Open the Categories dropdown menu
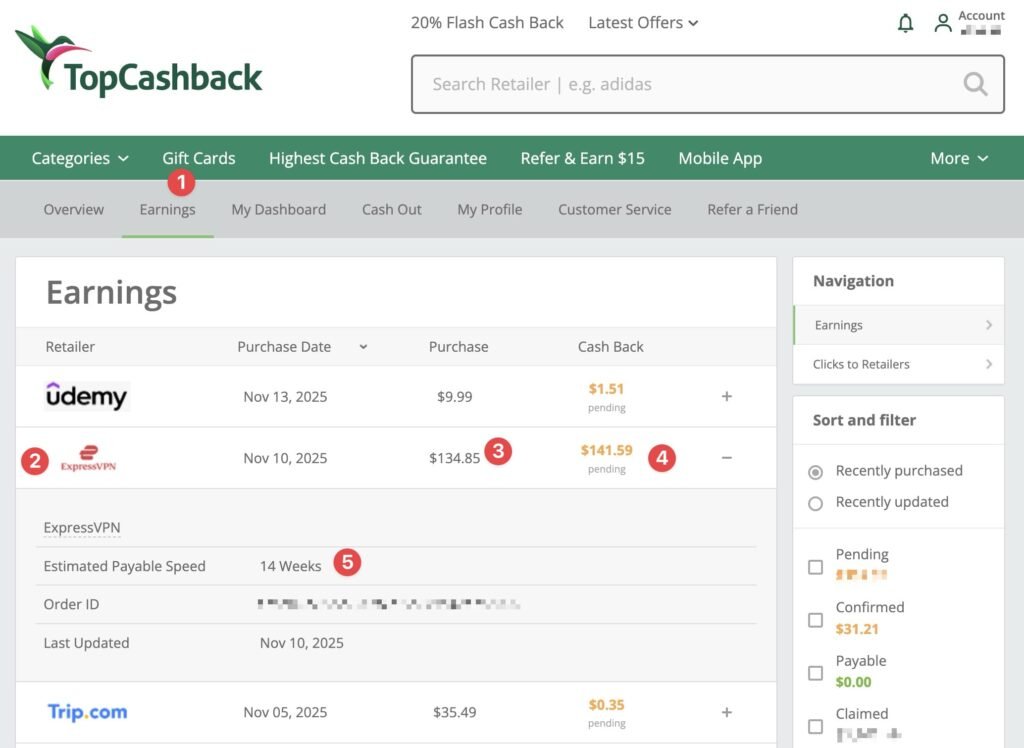Image resolution: width=1024 pixels, height=748 pixels. (x=80, y=158)
